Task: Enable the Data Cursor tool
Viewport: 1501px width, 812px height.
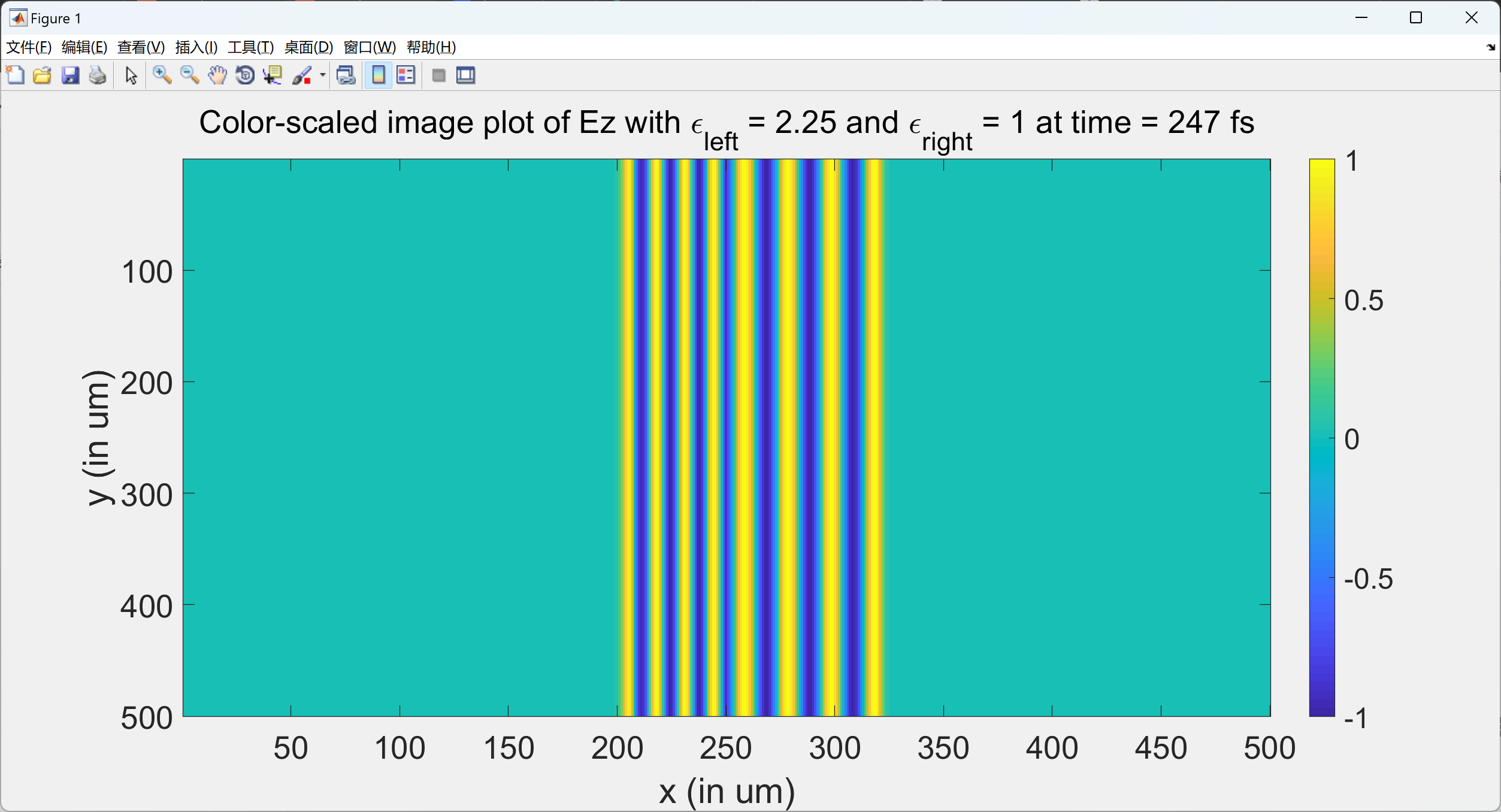Action: click(x=273, y=75)
